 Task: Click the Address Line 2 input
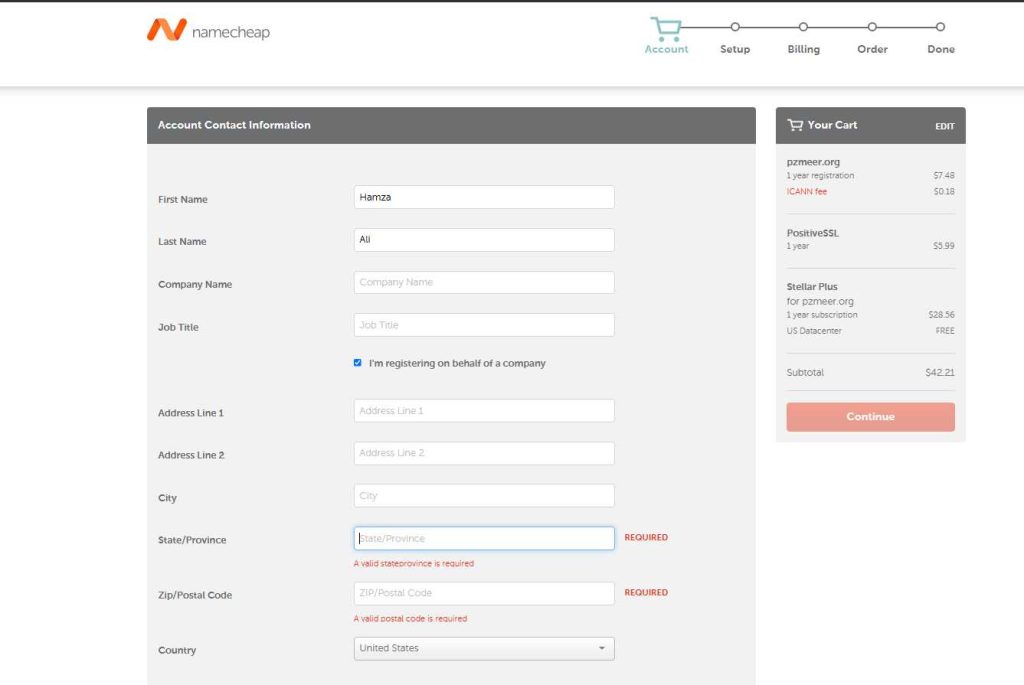pyautogui.click(x=483, y=453)
